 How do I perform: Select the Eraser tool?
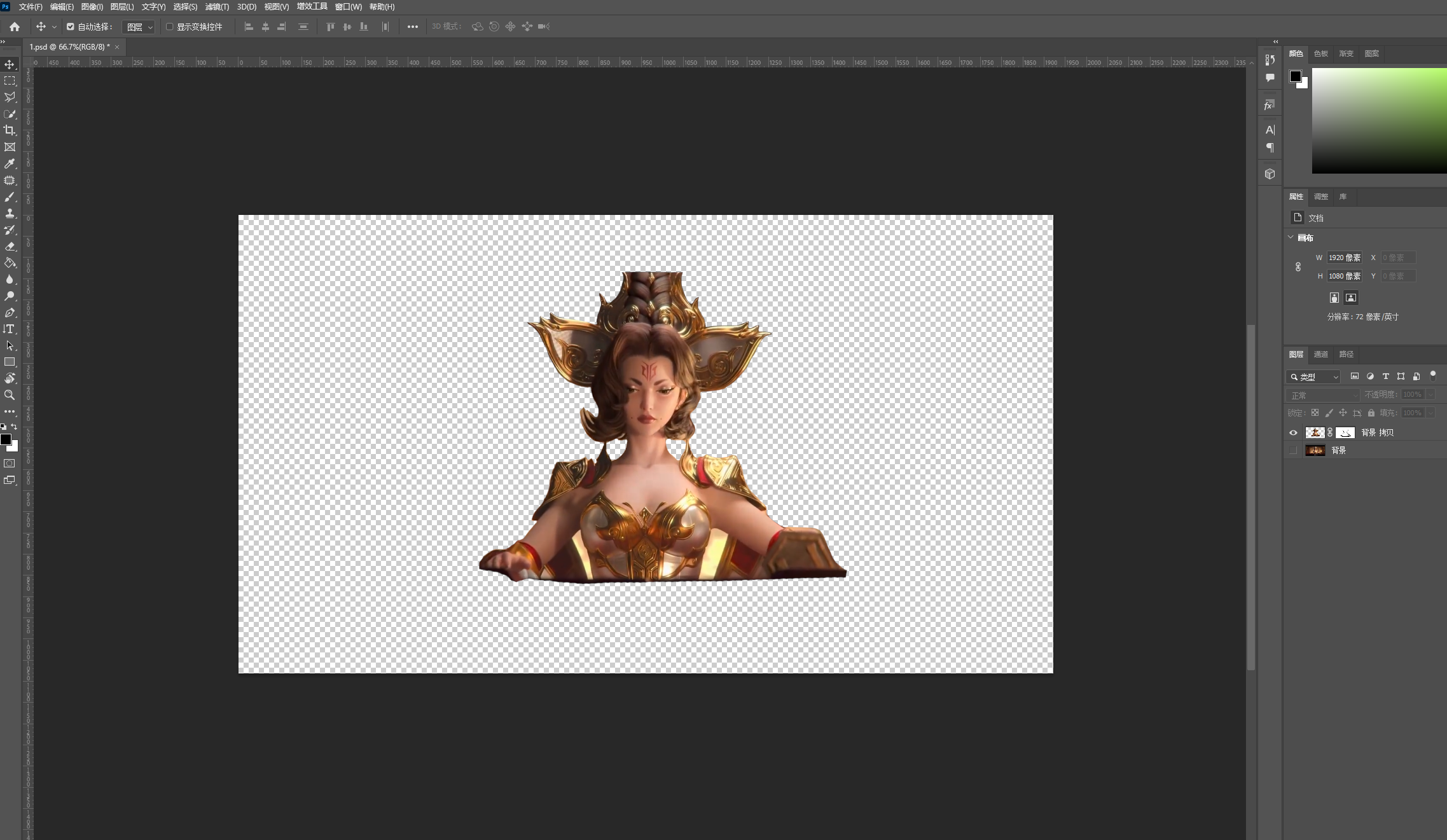(x=10, y=247)
